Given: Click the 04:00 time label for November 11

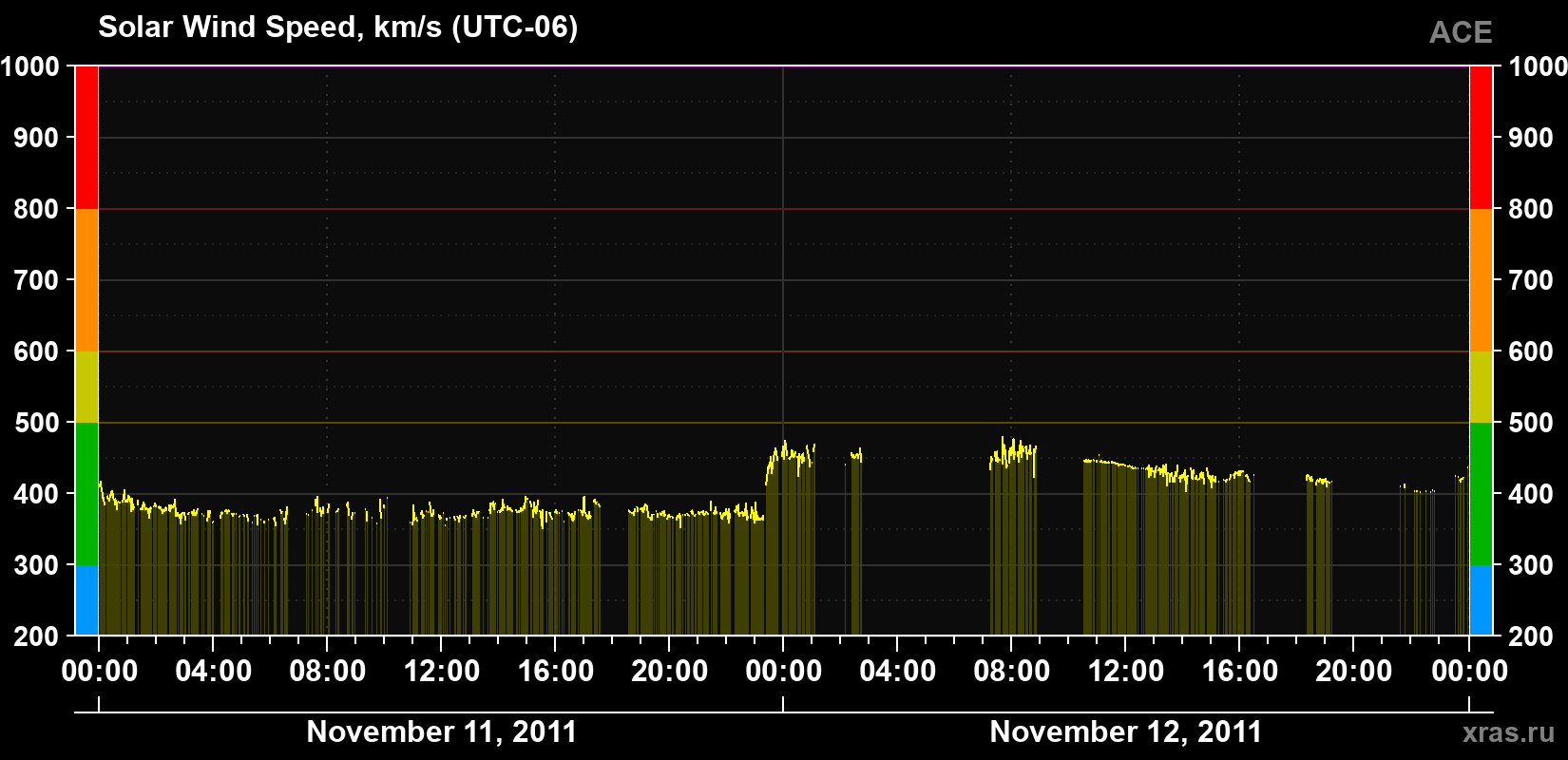Looking at the screenshot, I should click(214, 672).
